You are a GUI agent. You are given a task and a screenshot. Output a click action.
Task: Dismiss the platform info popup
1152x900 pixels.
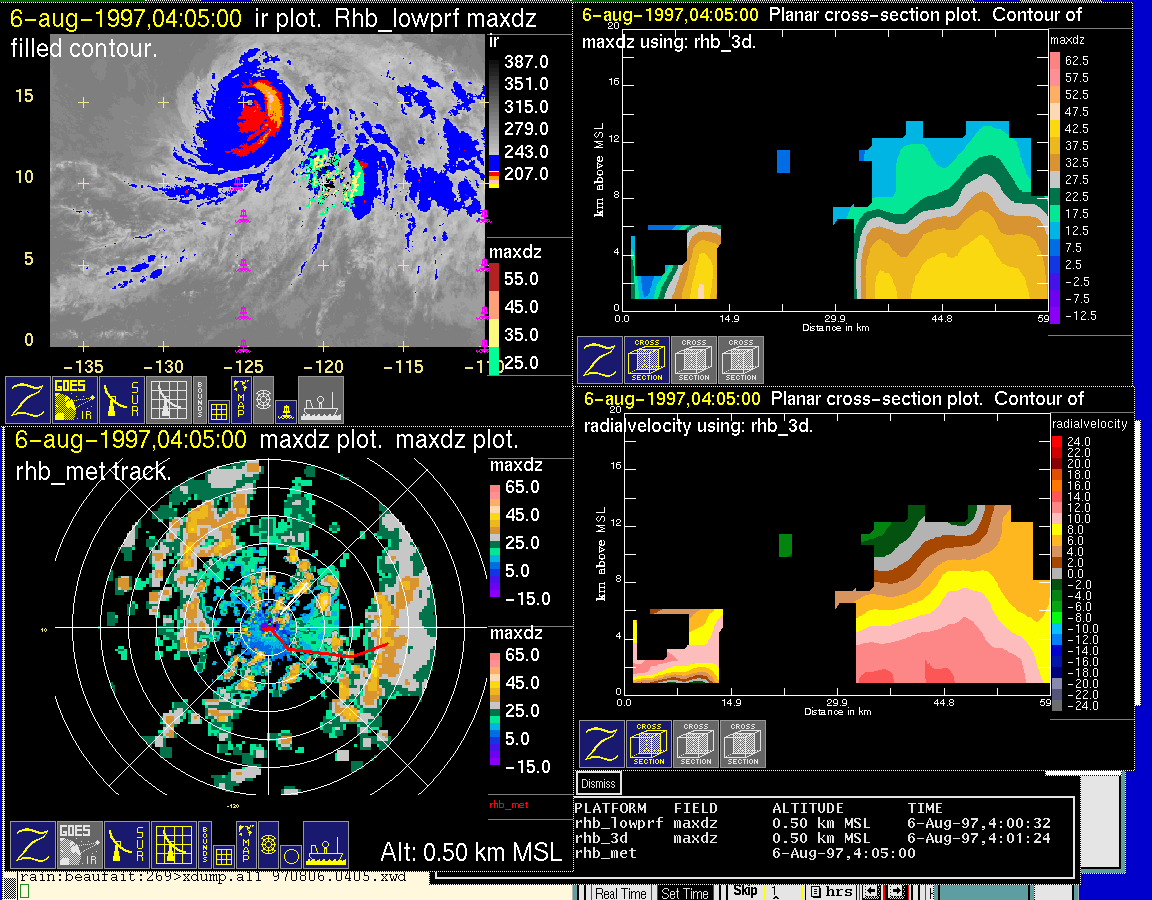(x=599, y=783)
